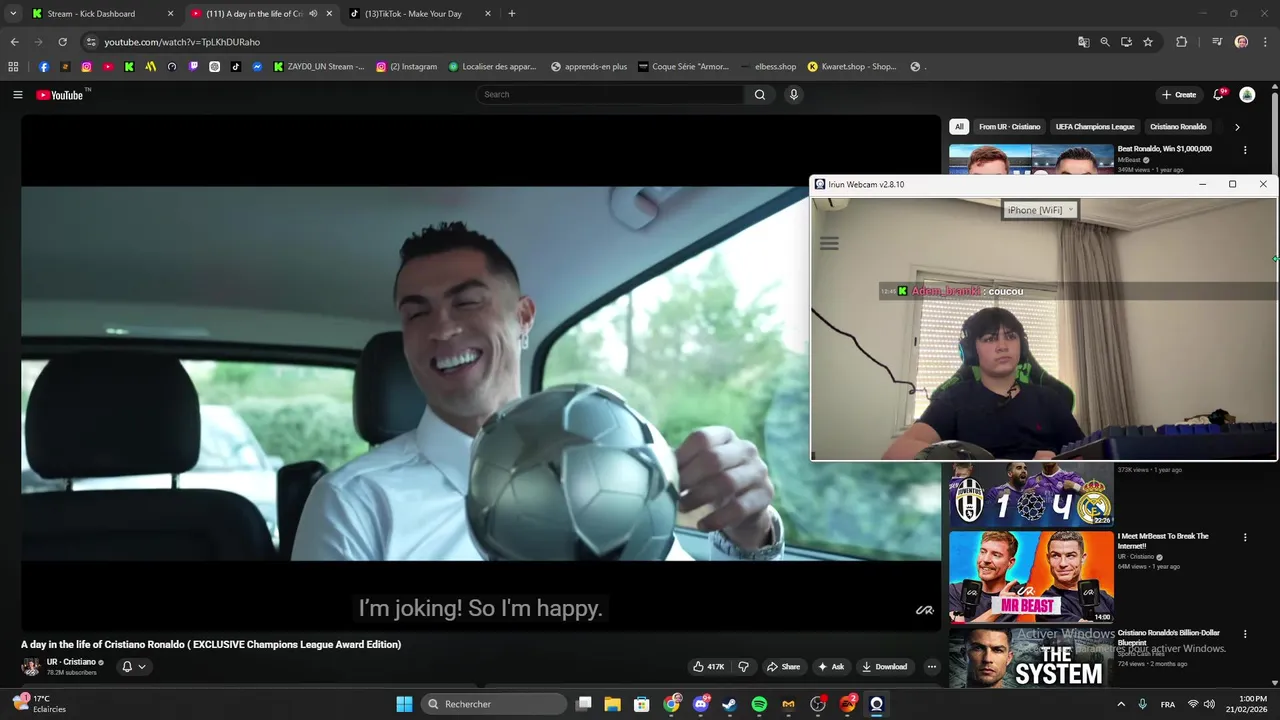
Task: Bookmark this page with star icon
Action: click(1148, 42)
